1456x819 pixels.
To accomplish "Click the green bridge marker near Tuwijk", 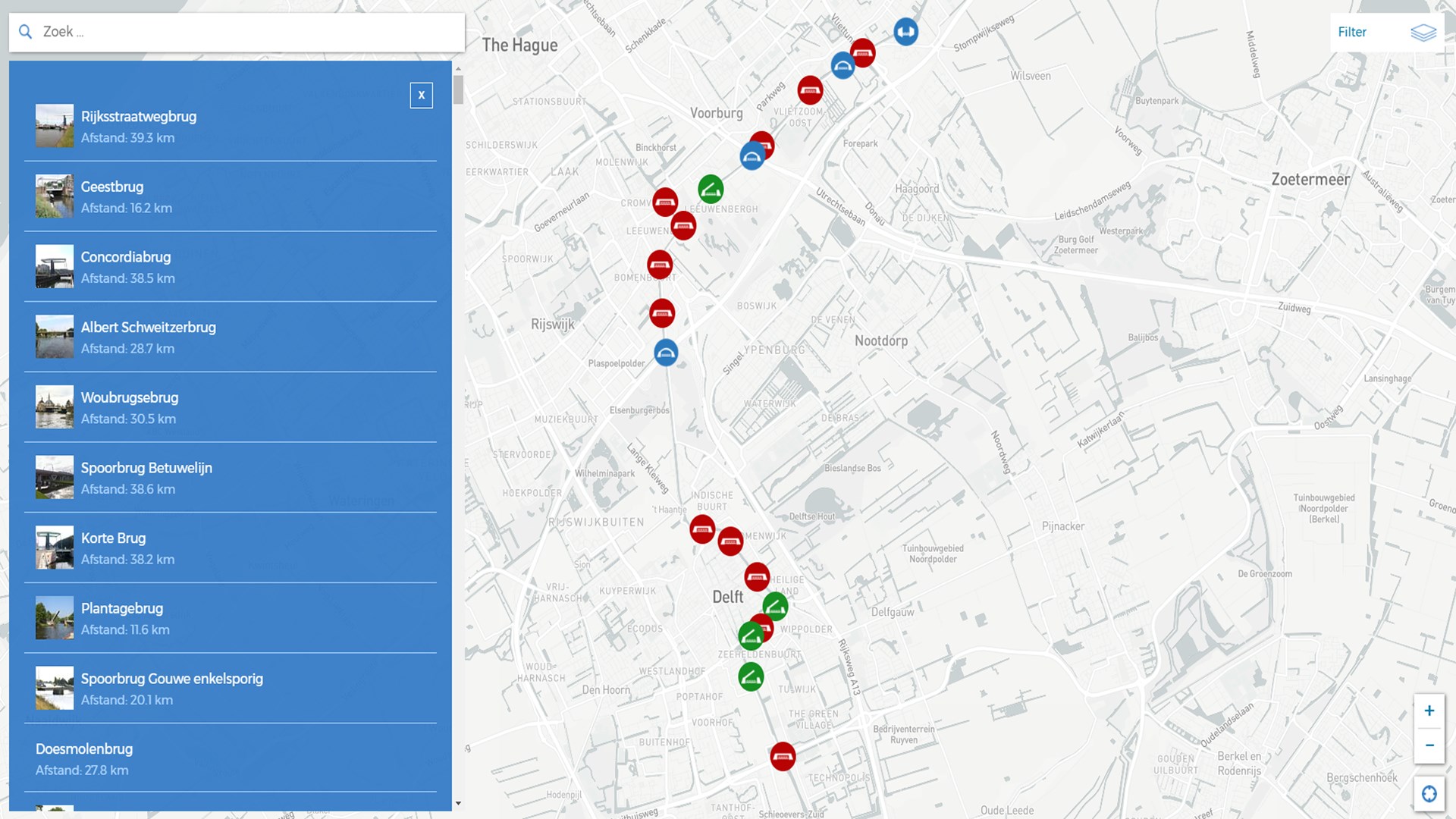I will [751, 676].
